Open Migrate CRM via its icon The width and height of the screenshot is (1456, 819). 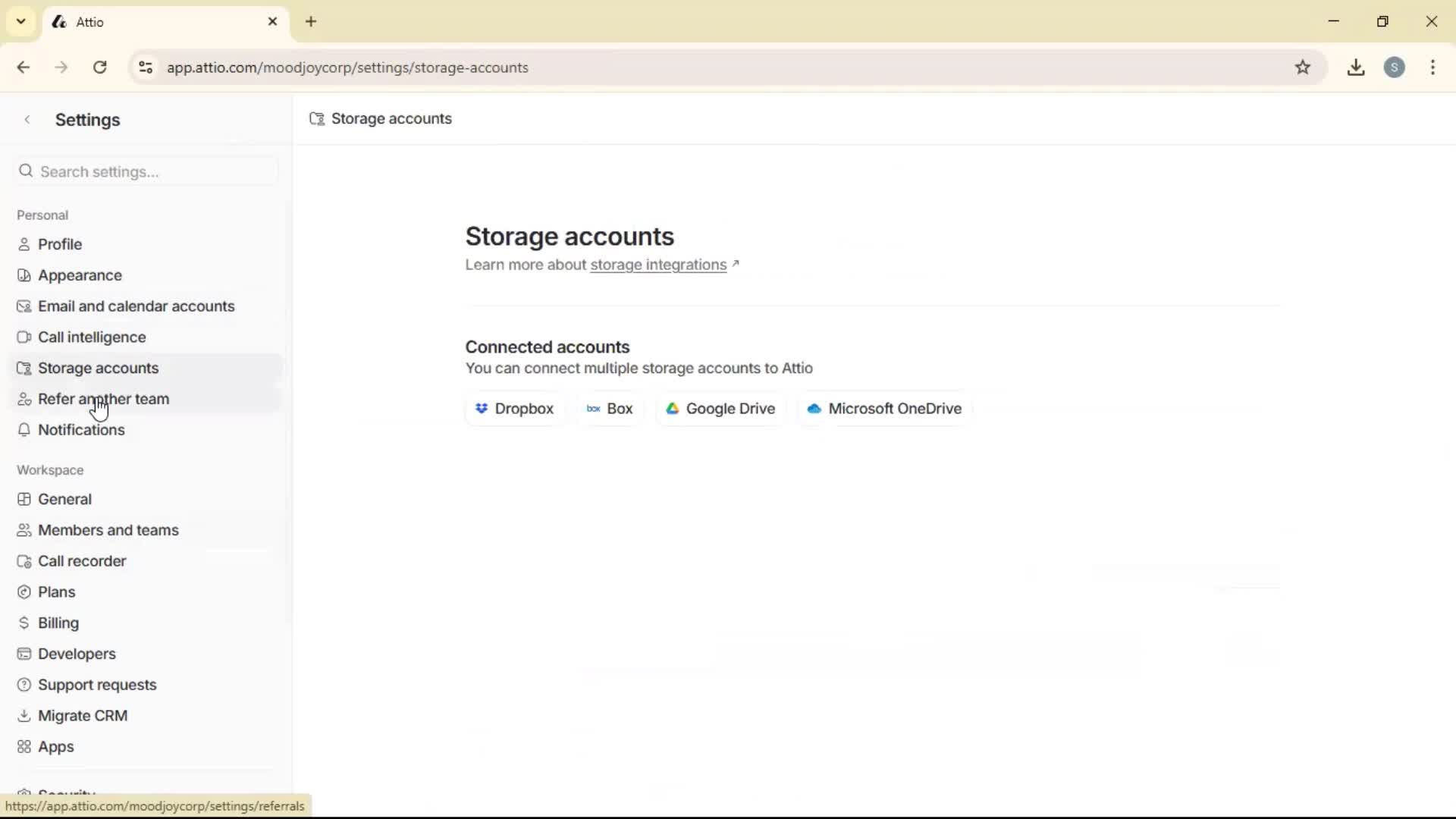click(x=25, y=715)
